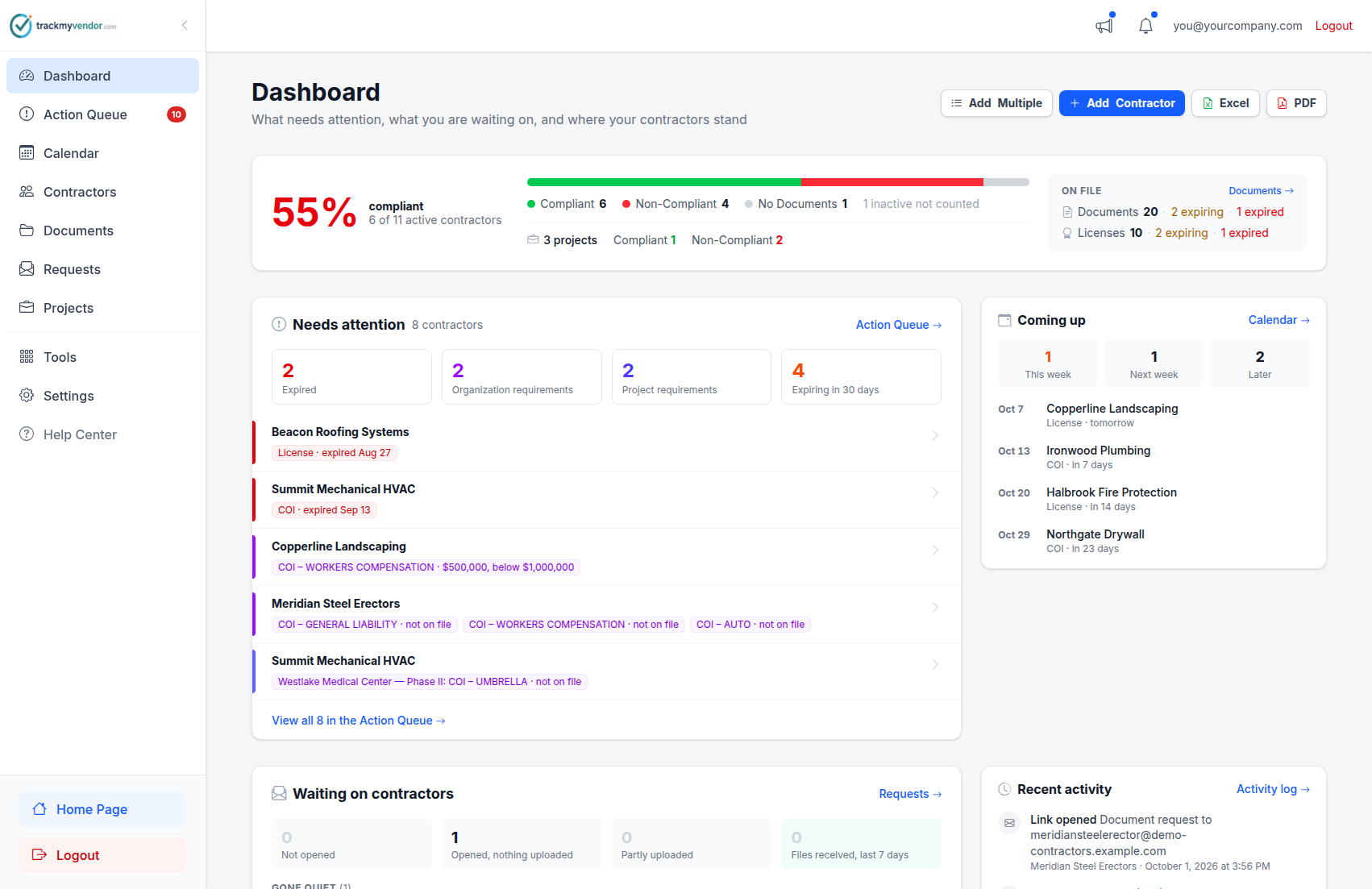Viewport: 1372px width, 889px height.
Task: Click the envelope icon beside Link opened
Action: [x=1009, y=823]
